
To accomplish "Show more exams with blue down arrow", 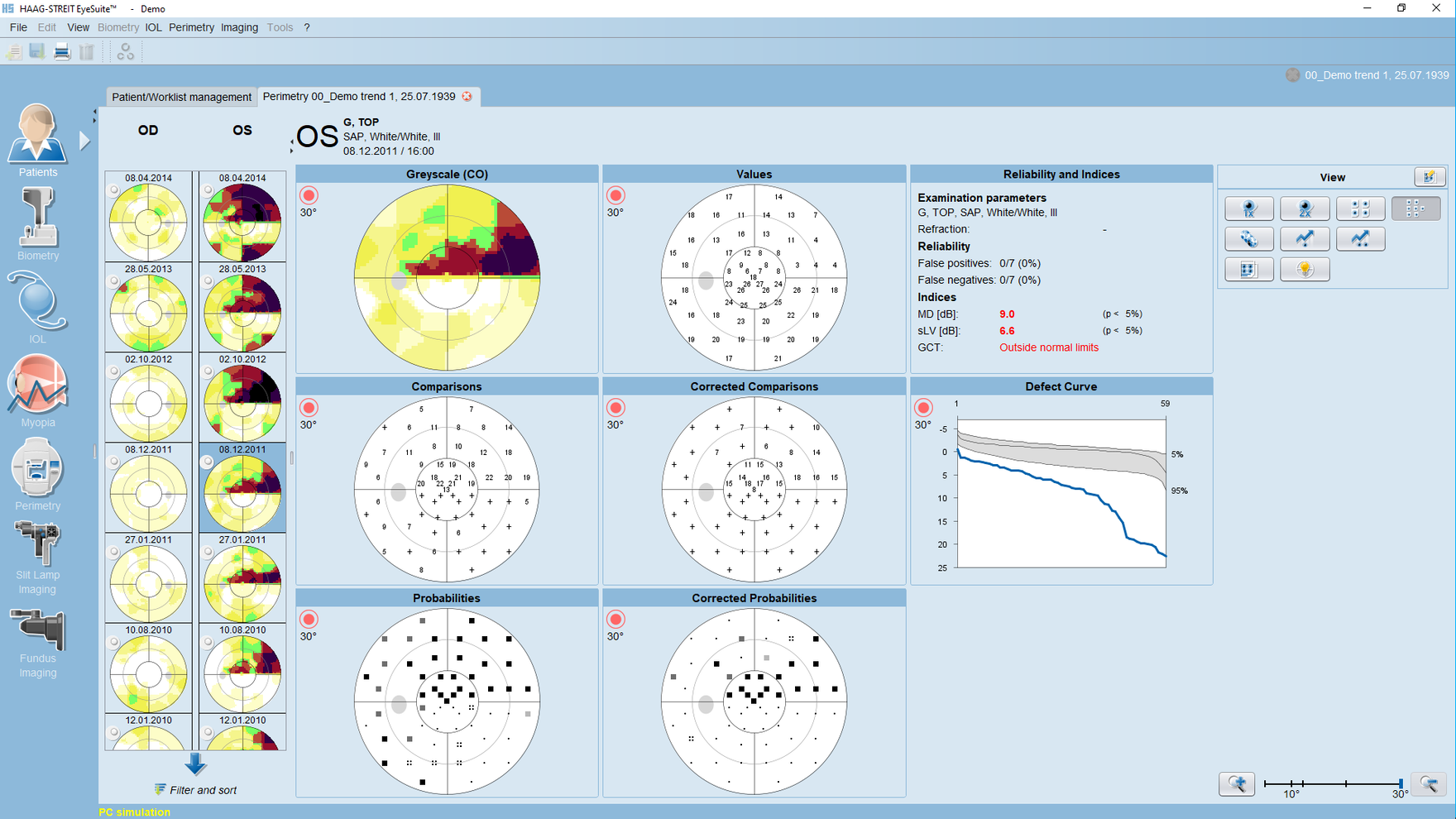I will [x=195, y=764].
